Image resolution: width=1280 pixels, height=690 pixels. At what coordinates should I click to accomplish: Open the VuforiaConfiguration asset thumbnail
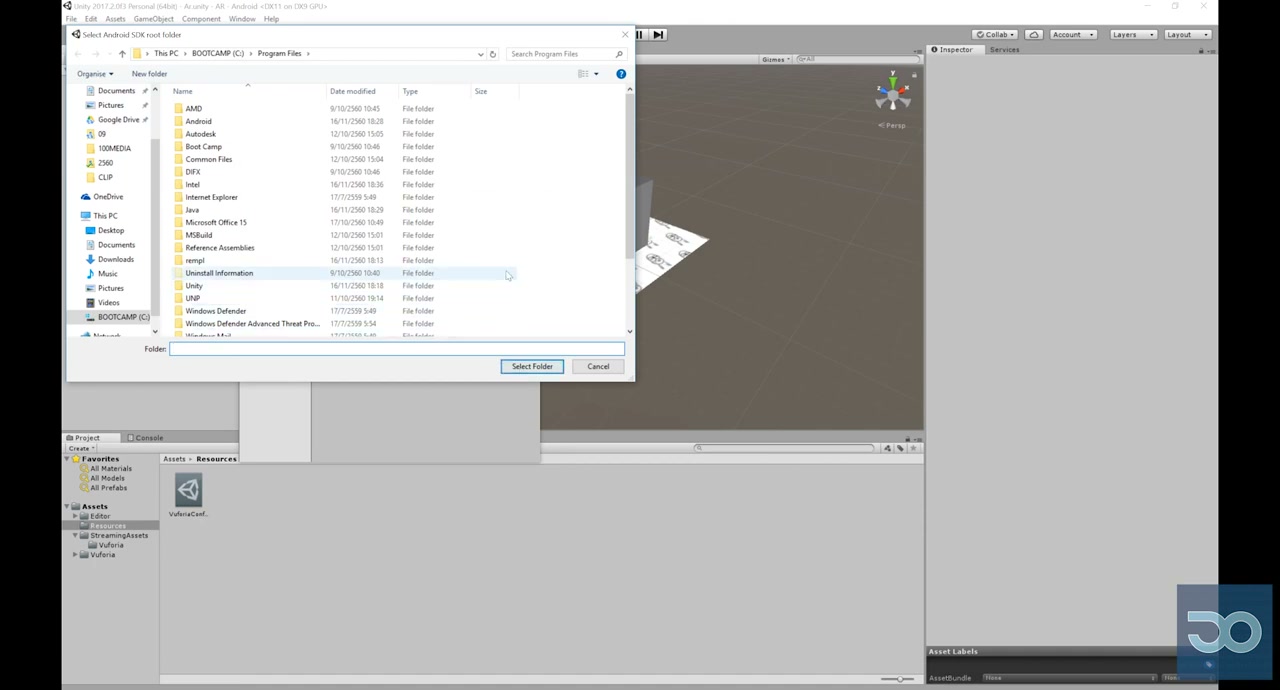[188, 490]
